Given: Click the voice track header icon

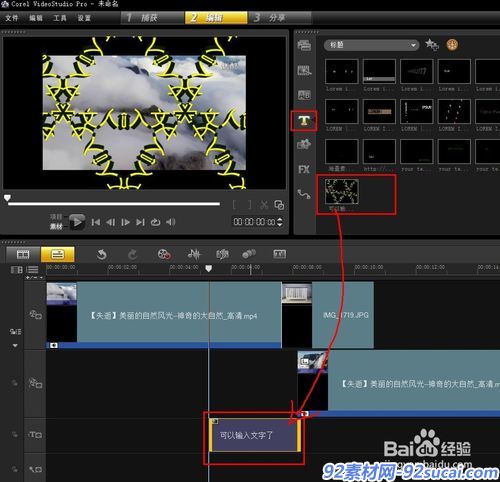Looking at the screenshot, I should coord(35,469).
